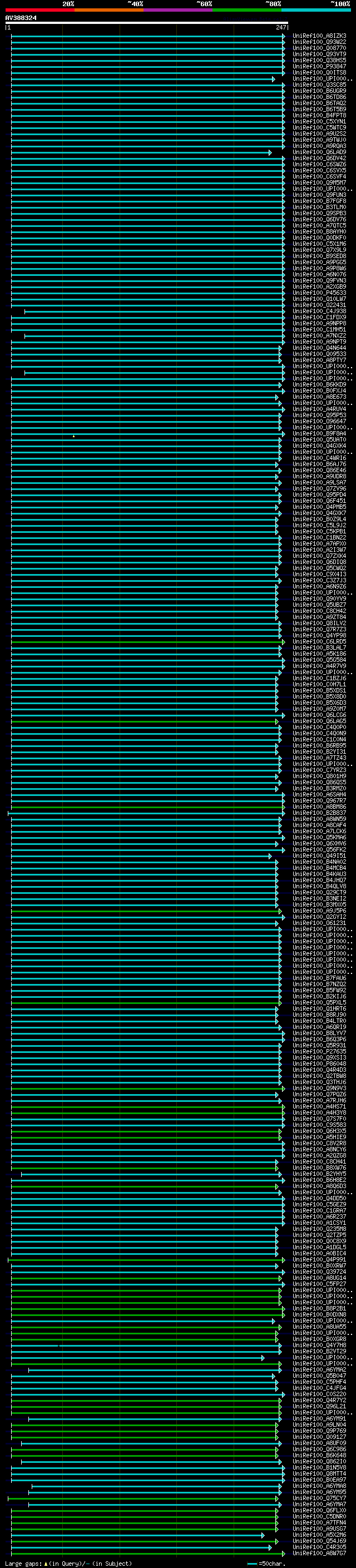This screenshot has width=356, height=1568.
Task: Click the UniRef100_Q6LAD9 label
Action: [x=319, y=152]
